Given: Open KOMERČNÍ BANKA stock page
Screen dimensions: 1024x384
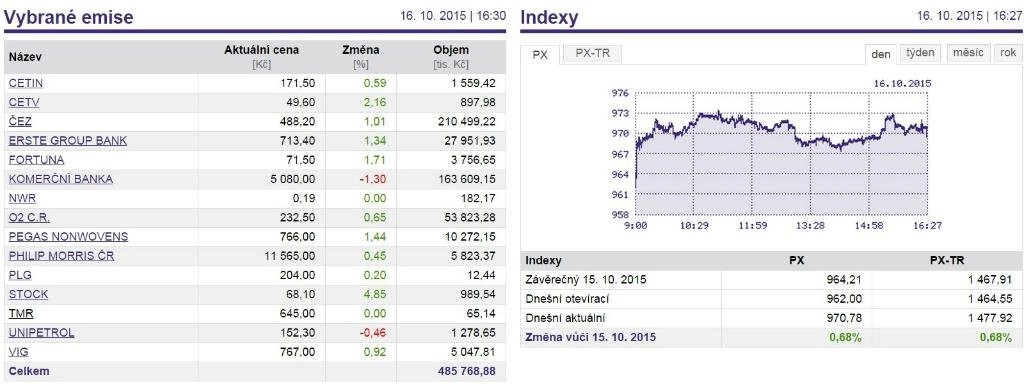Looking at the screenshot, I should pos(61,179).
